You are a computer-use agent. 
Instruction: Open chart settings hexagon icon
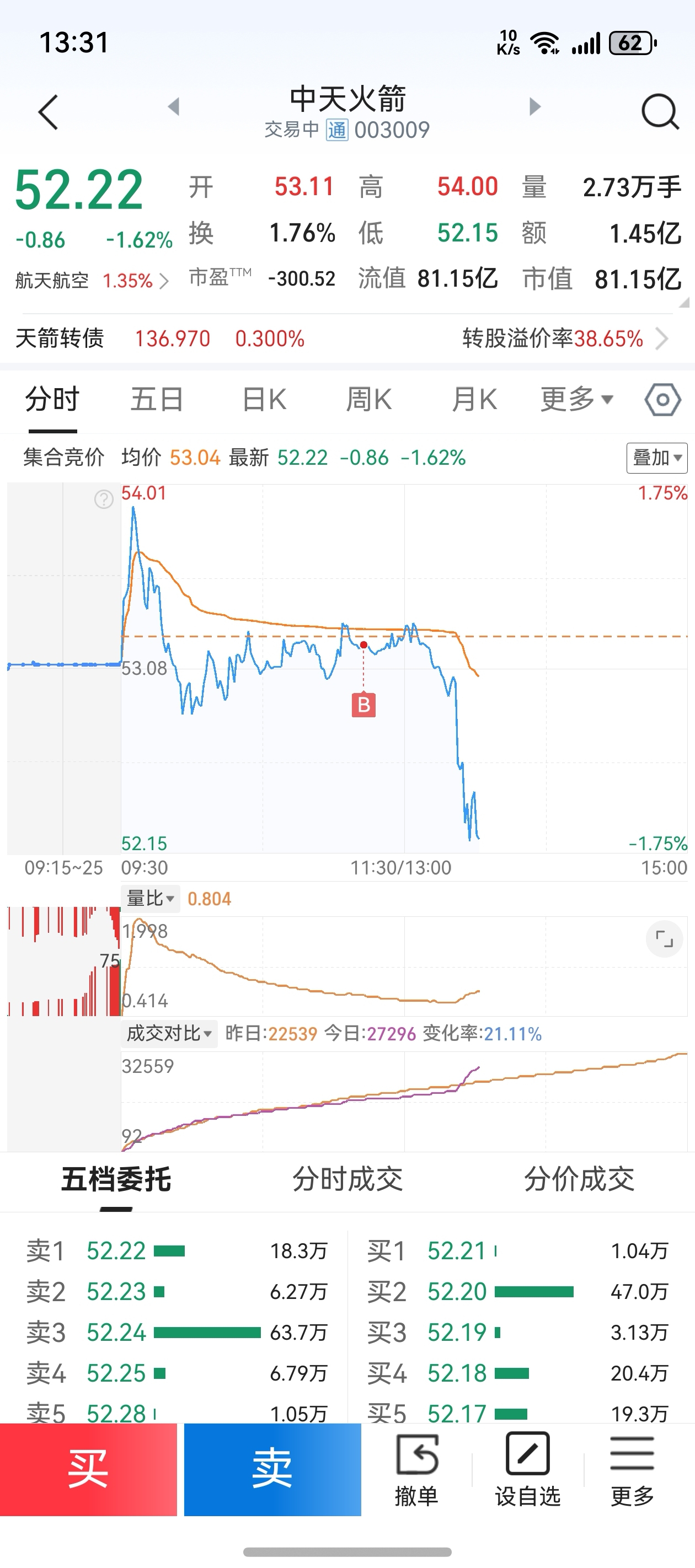coord(662,400)
